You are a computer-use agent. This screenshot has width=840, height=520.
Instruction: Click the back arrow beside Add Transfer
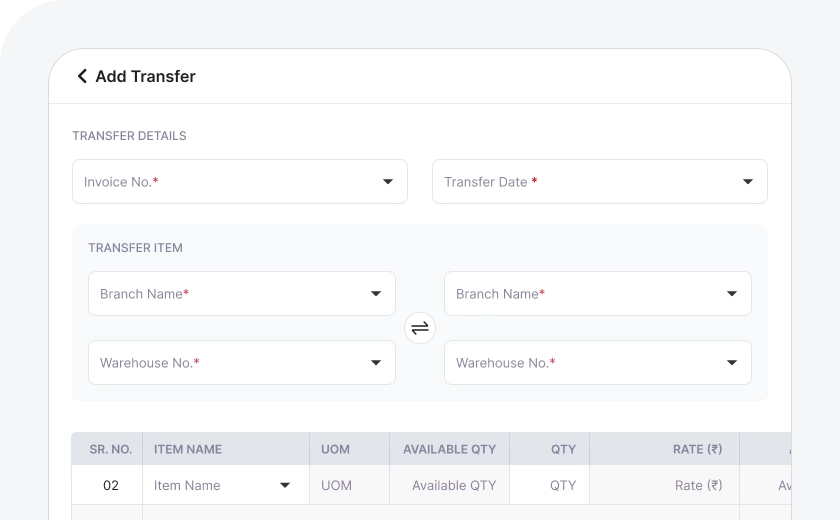pyautogui.click(x=82, y=76)
